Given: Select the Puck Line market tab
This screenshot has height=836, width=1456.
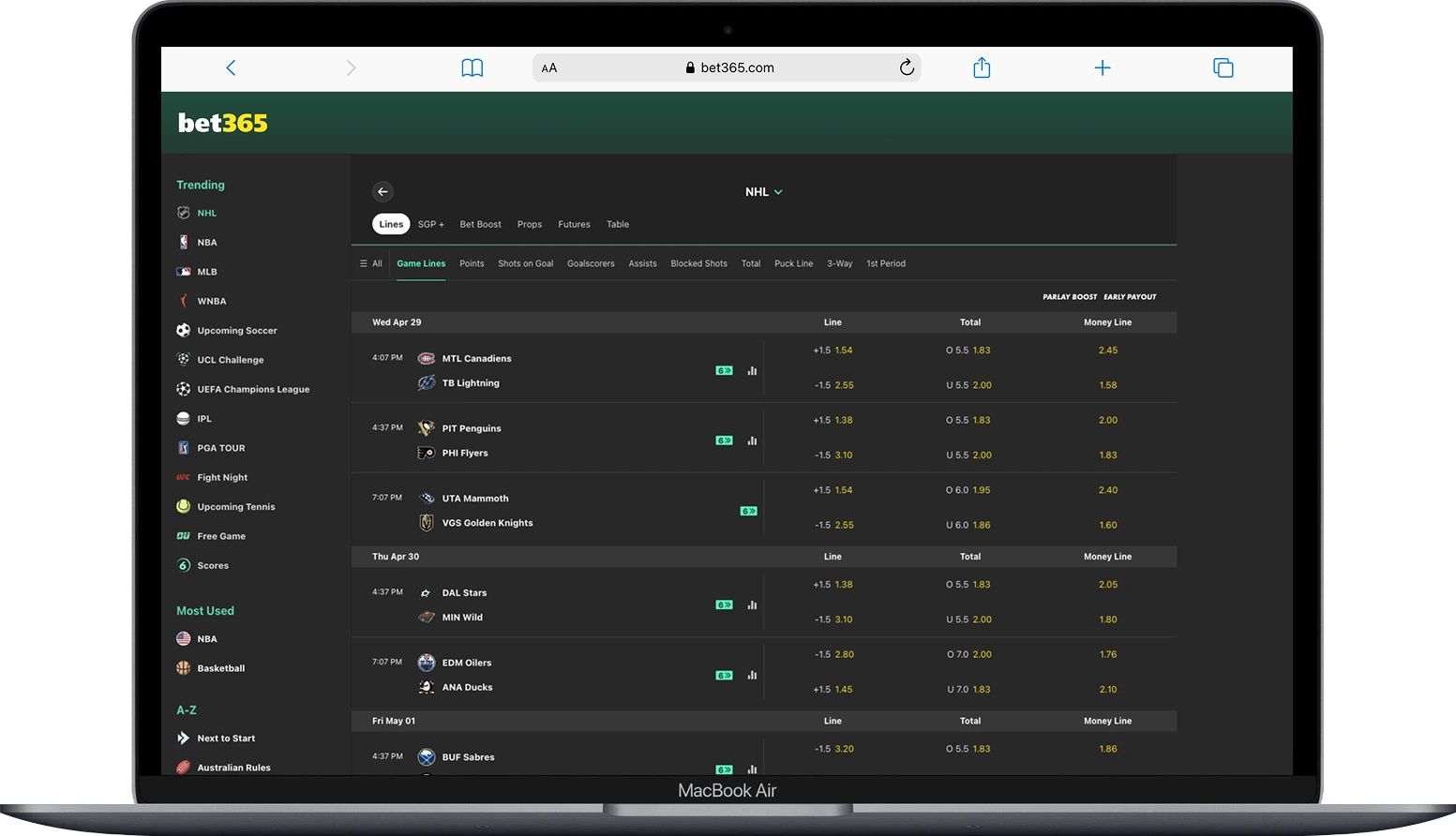Looking at the screenshot, I should click(x=793, y=263).
